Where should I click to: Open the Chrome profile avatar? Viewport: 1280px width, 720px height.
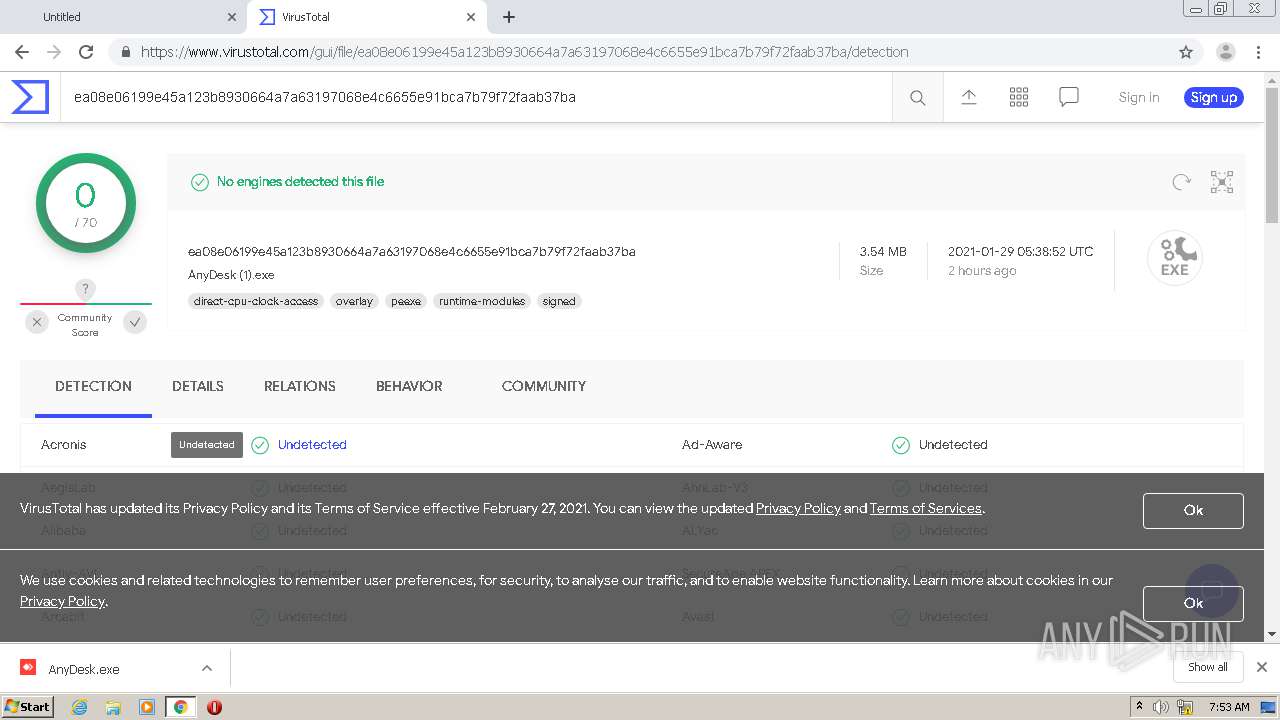1226,52
